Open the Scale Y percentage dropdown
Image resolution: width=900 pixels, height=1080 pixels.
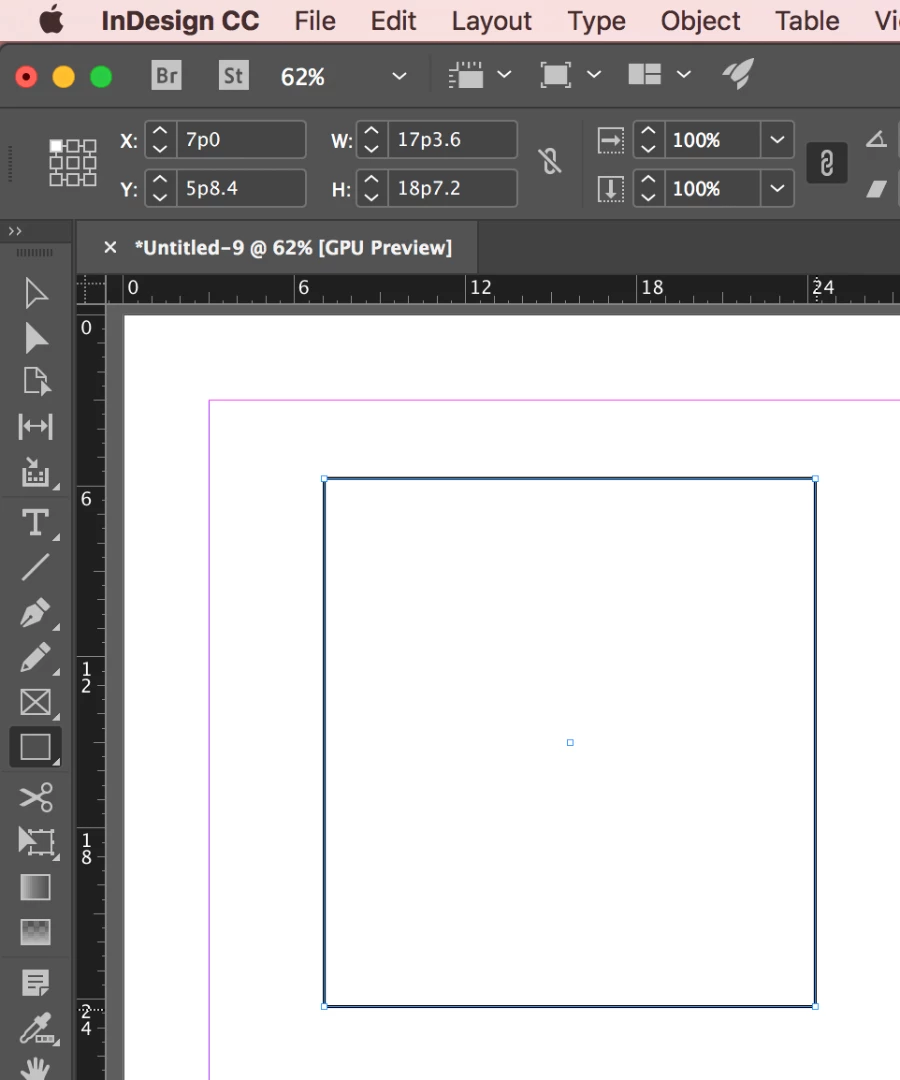point(777,188)
